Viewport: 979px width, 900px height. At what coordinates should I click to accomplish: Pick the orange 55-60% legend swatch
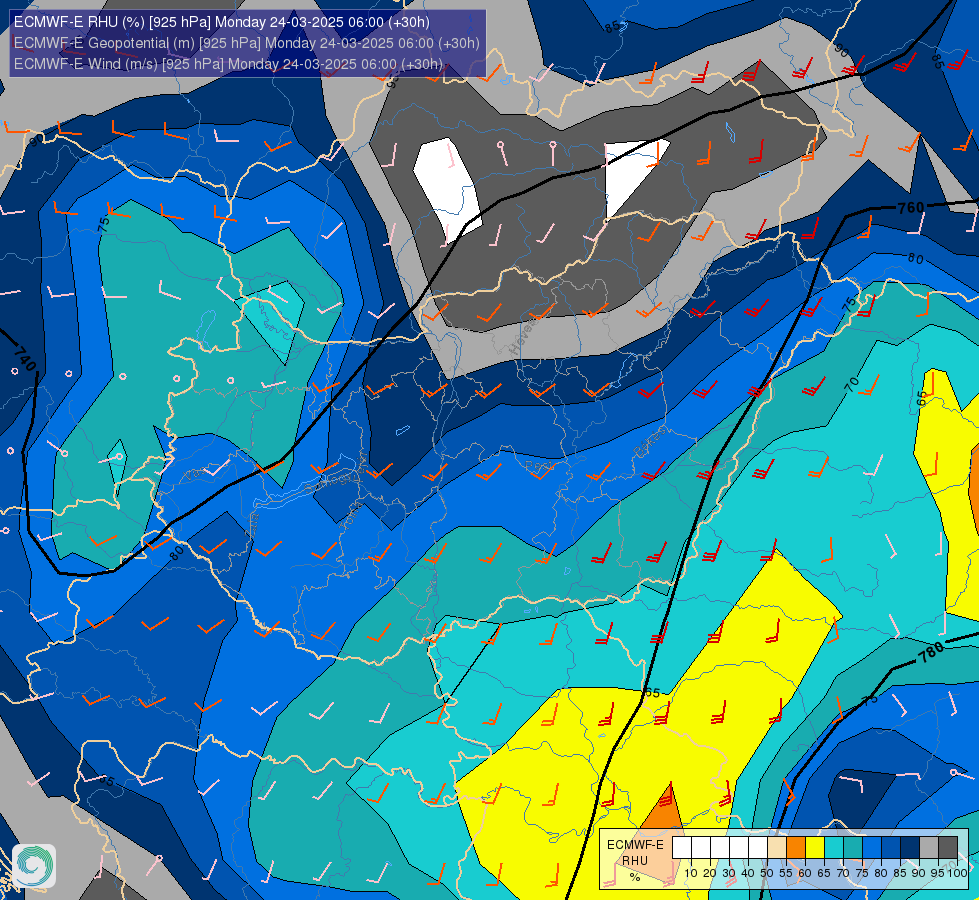[795, 848]
